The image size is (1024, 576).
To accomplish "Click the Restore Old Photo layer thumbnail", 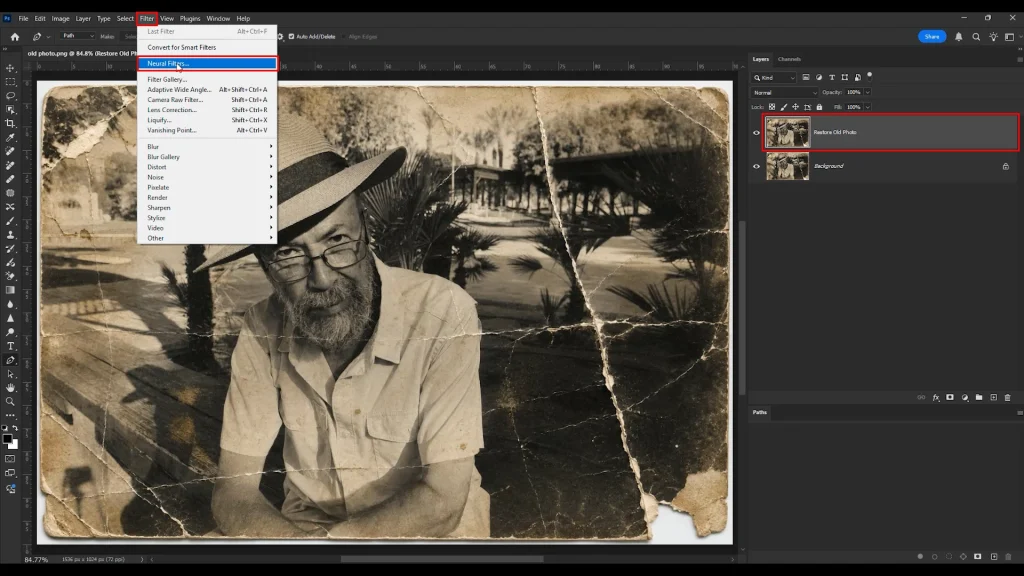I will pyautogui.click(x=788, y=133).
